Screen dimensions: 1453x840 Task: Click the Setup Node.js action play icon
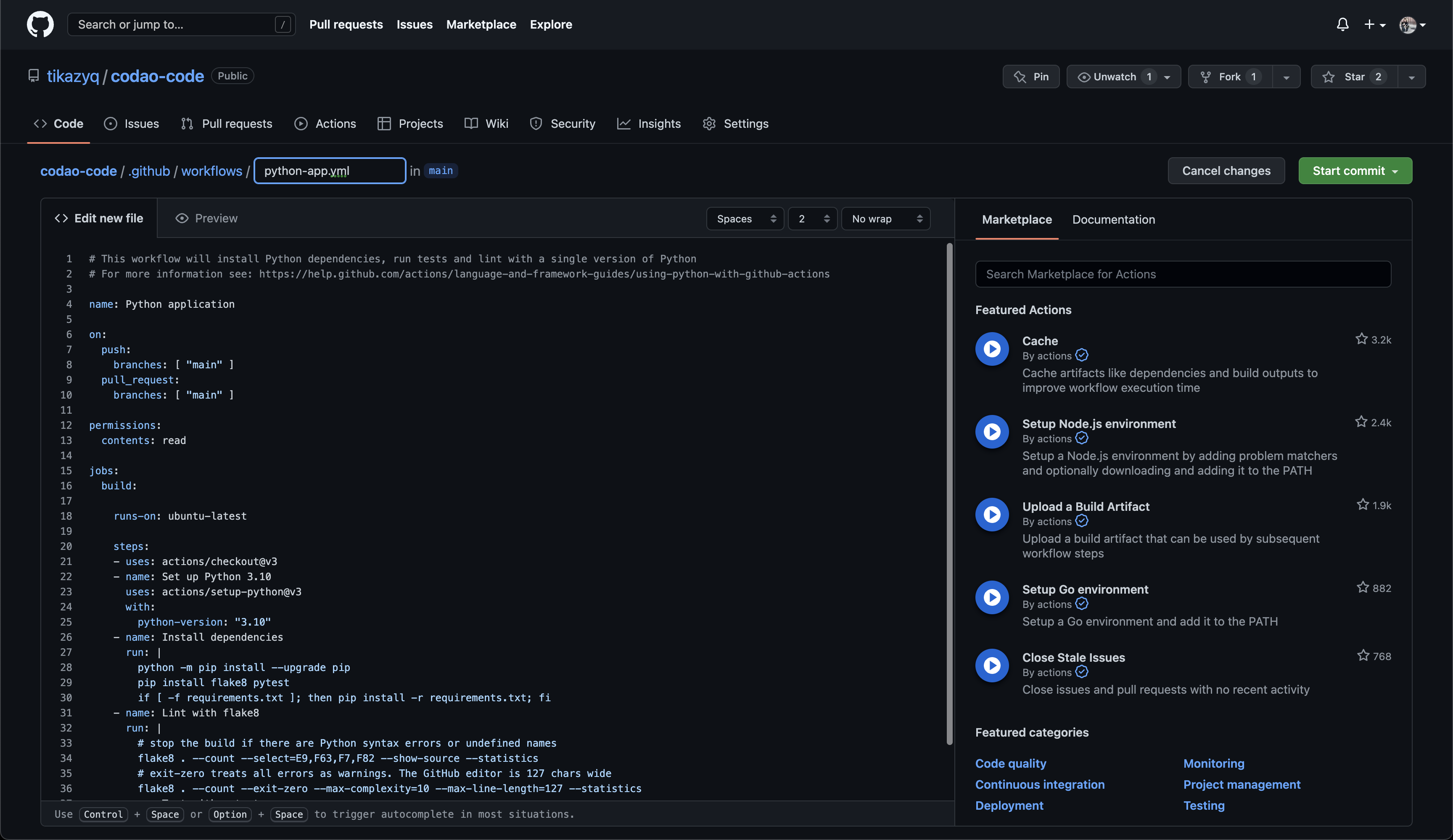click(992, 431)
